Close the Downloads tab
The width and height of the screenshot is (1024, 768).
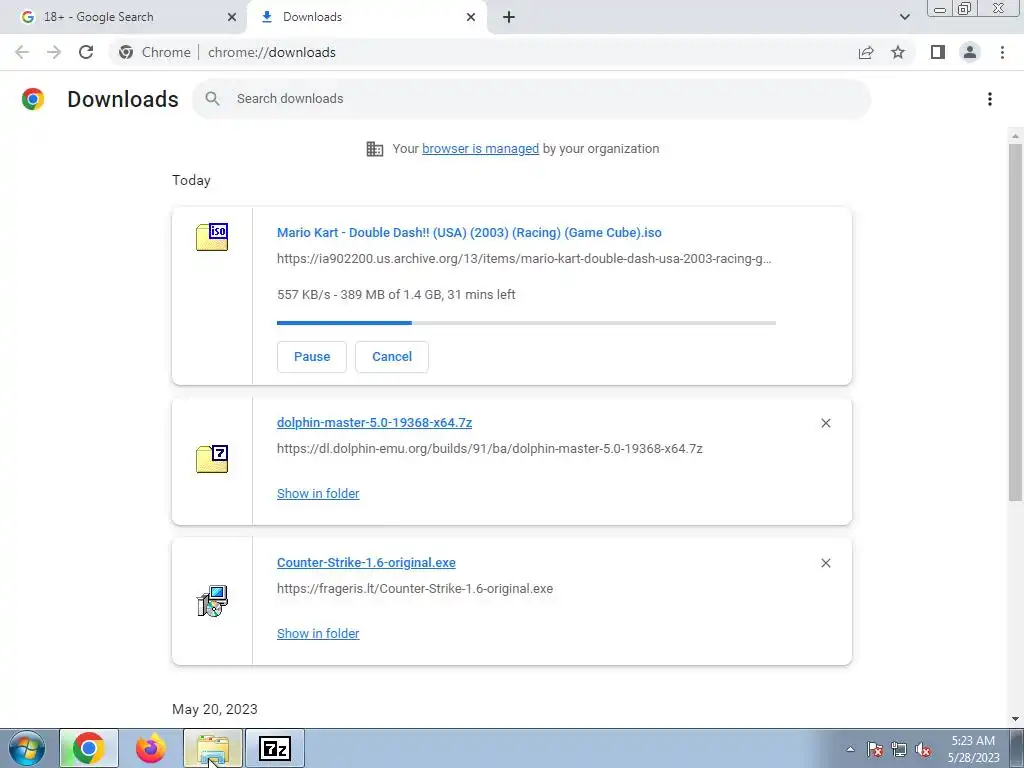[x=471, y=17]
